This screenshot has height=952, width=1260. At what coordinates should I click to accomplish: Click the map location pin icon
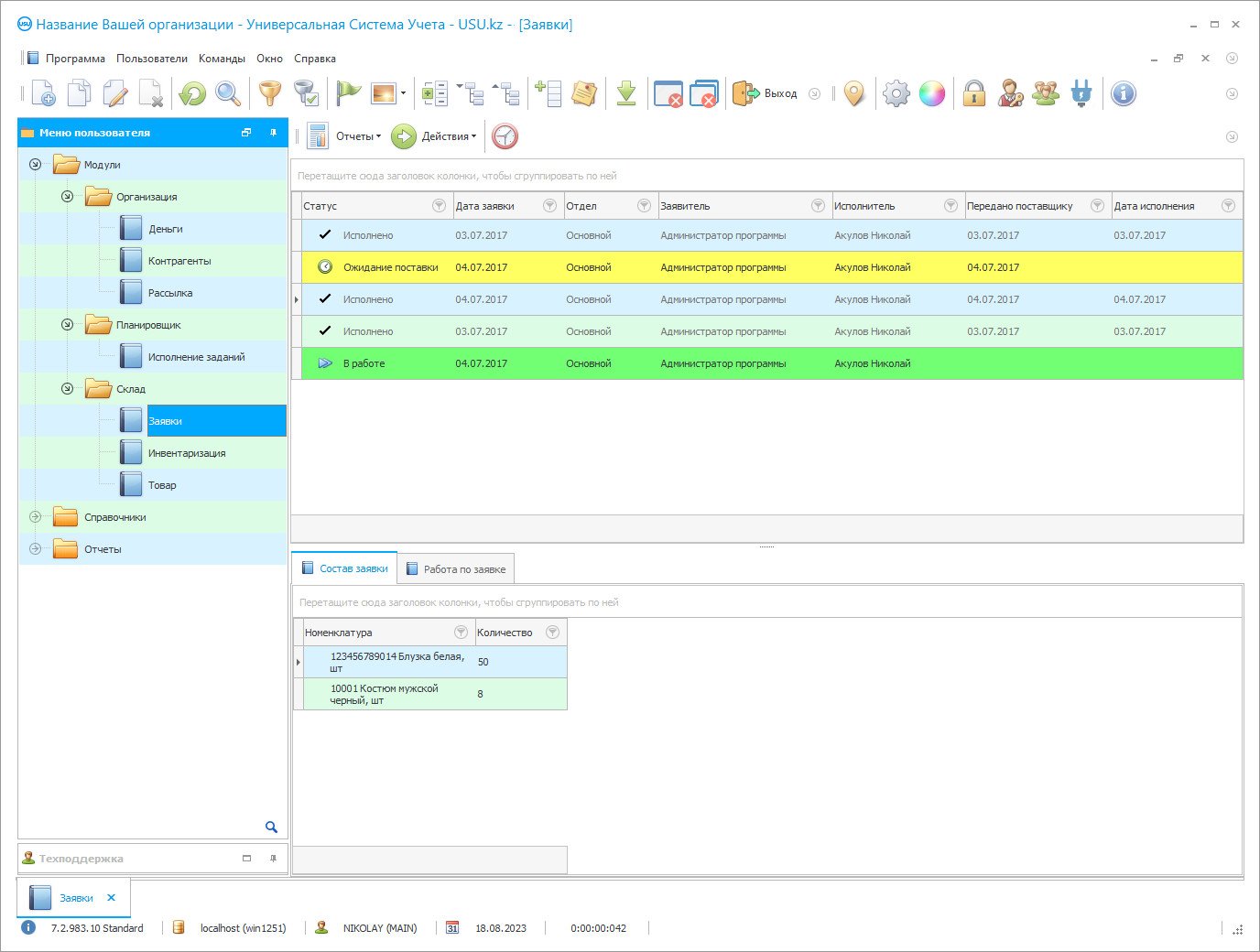[x=853, y=93]
